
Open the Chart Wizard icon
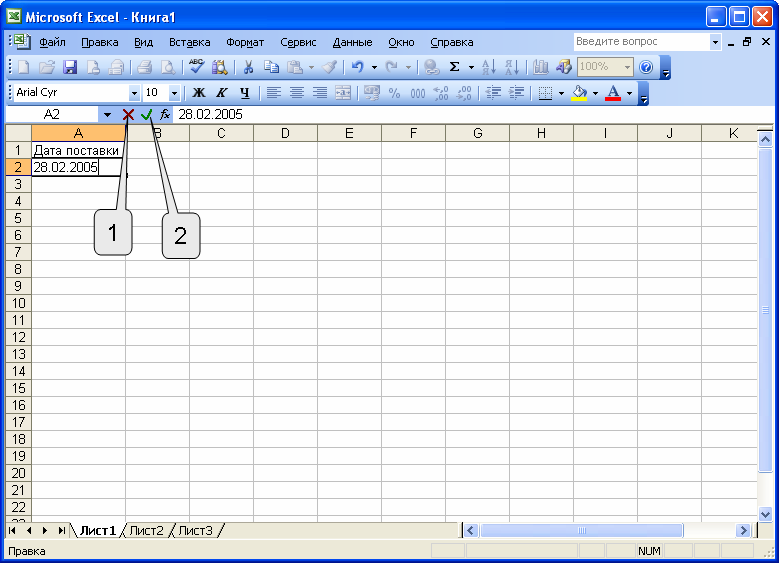(541, 67)
